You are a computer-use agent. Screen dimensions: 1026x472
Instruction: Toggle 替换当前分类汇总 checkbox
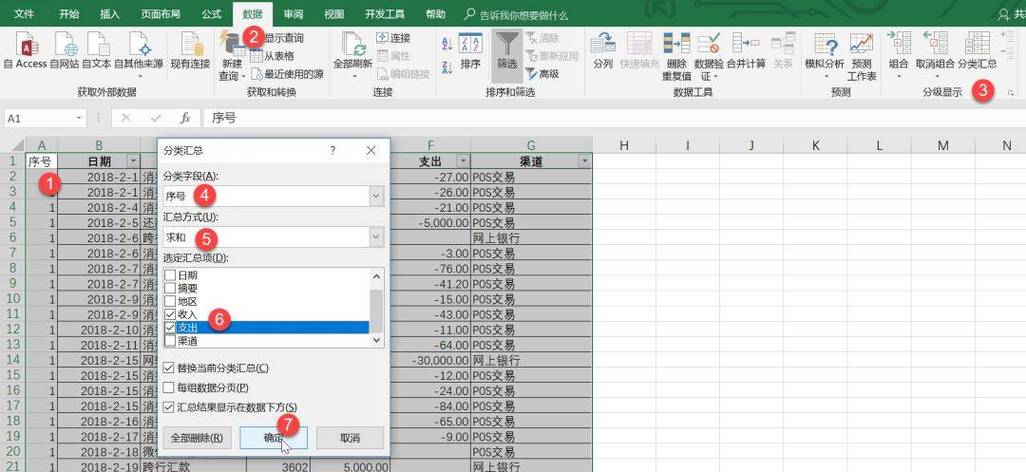(169, 369)
